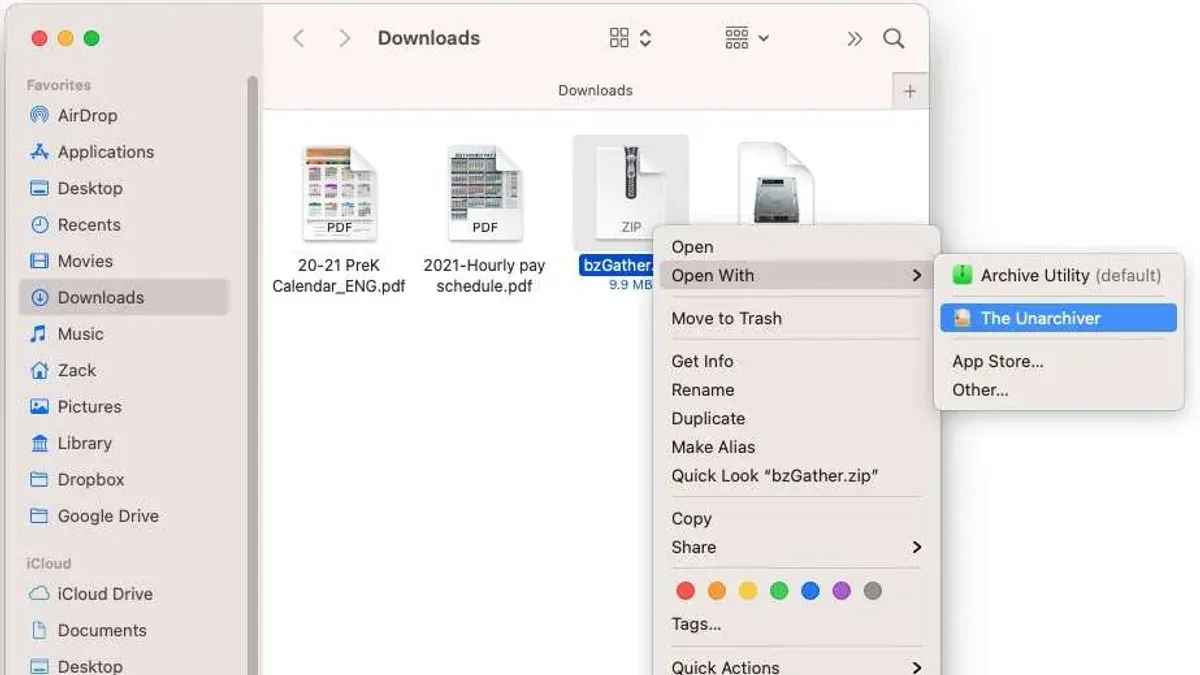Select the 2021-Hourly pay schedule PDF thumbnail
Viewport: 1200px width, 675px height.
485,192
